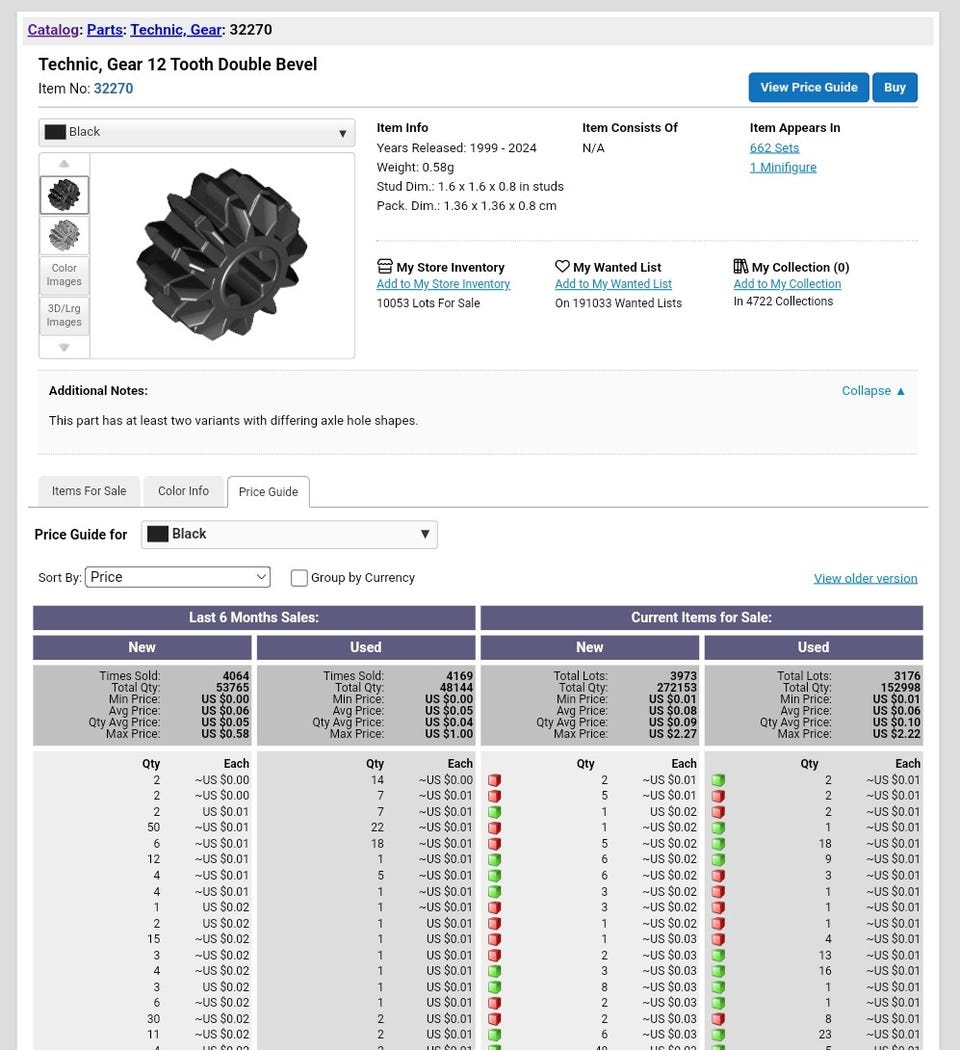Click green cube for New for-sale qty 3 at ~US $0.02

tap(494, 892)
